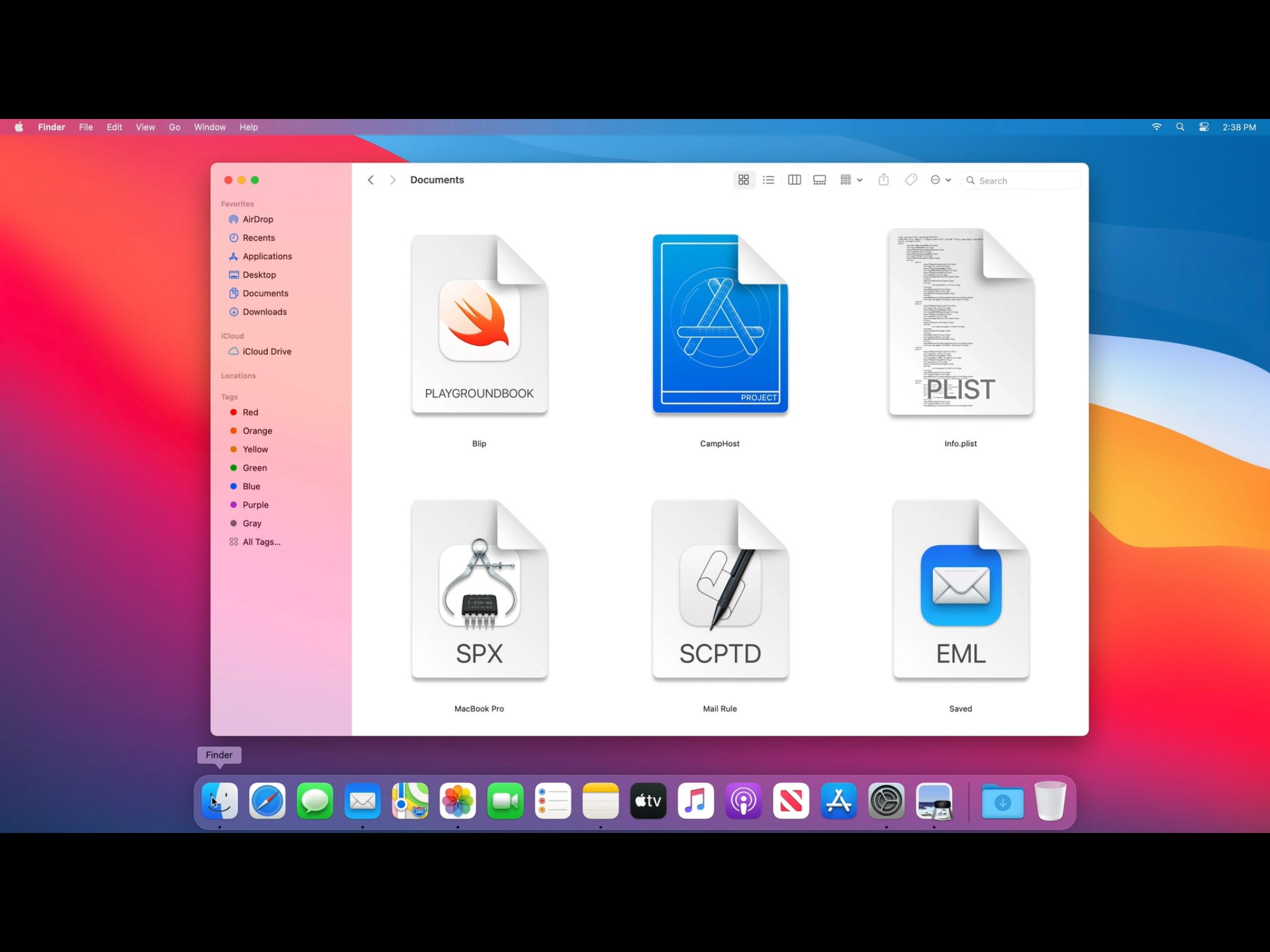Click the Search field in Finder
This screenshot has height=952, width=1270.
point(1021,180)
